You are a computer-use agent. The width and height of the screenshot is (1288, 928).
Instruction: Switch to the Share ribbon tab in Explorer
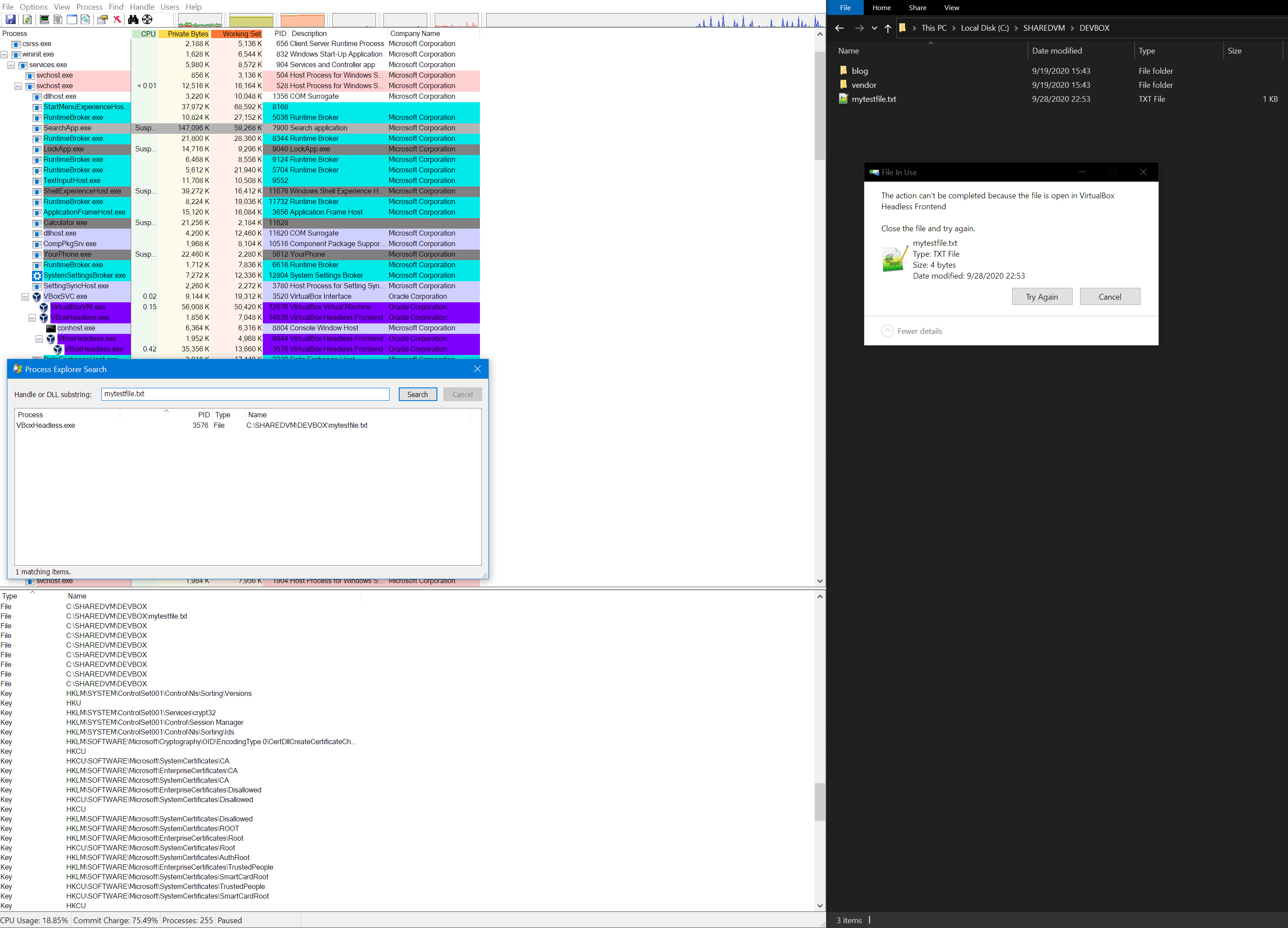917,7
